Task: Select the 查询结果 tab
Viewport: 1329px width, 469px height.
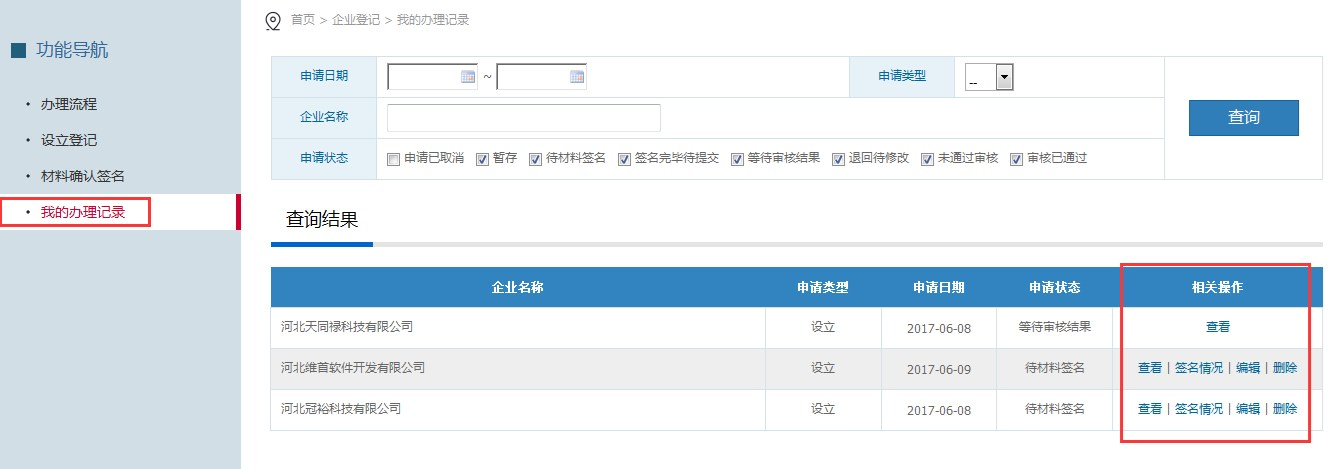Action: [x=321, y=220]
